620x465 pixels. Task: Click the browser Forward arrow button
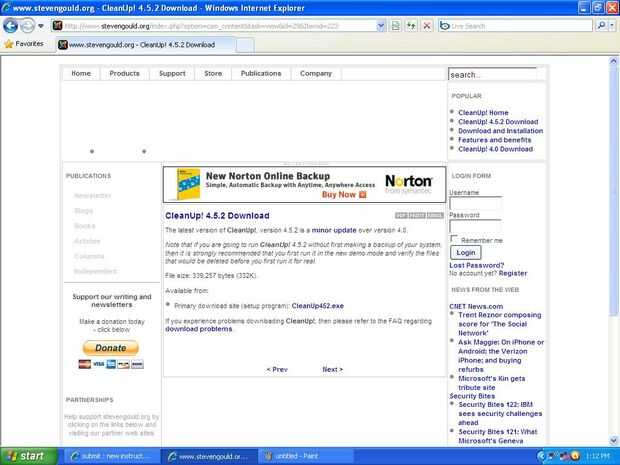(27, 26)
